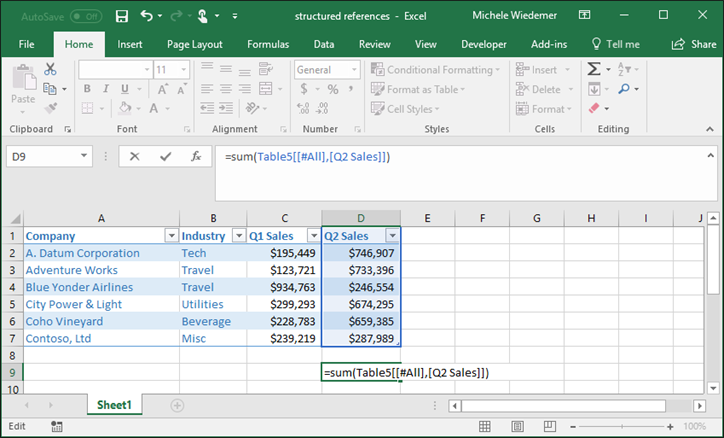Click the Share button

694,44
